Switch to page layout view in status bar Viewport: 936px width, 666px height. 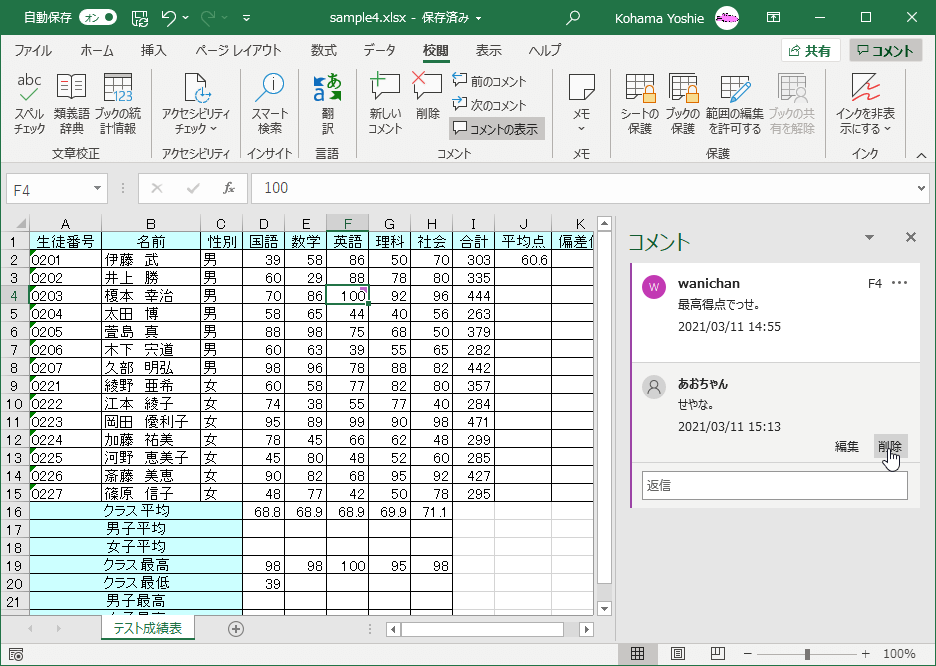[678, 654]
